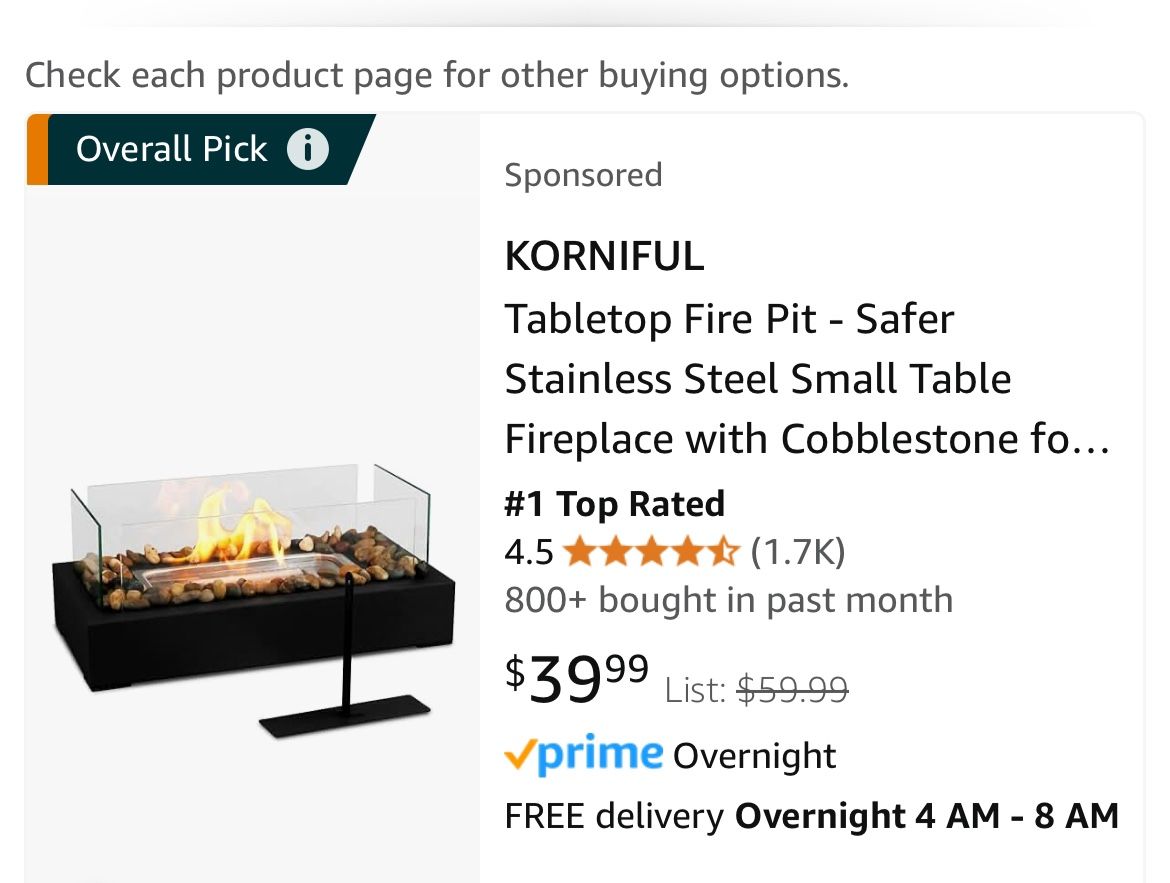Screen dimensions: 1170x883
Task: Click the 4.5 rating number
Action: tap(529, 551)
